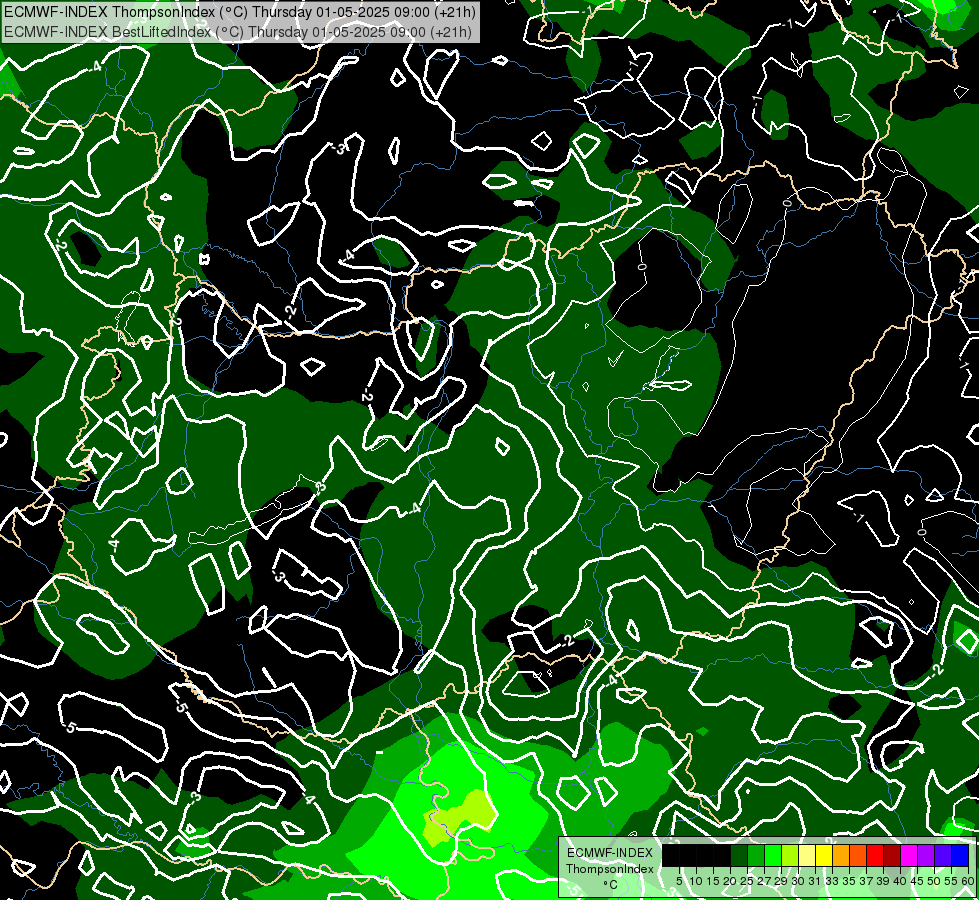This screenshot has height=900, width=979.
Task: Click the °C unit label in the legend
Action: (x=611, y=885)
